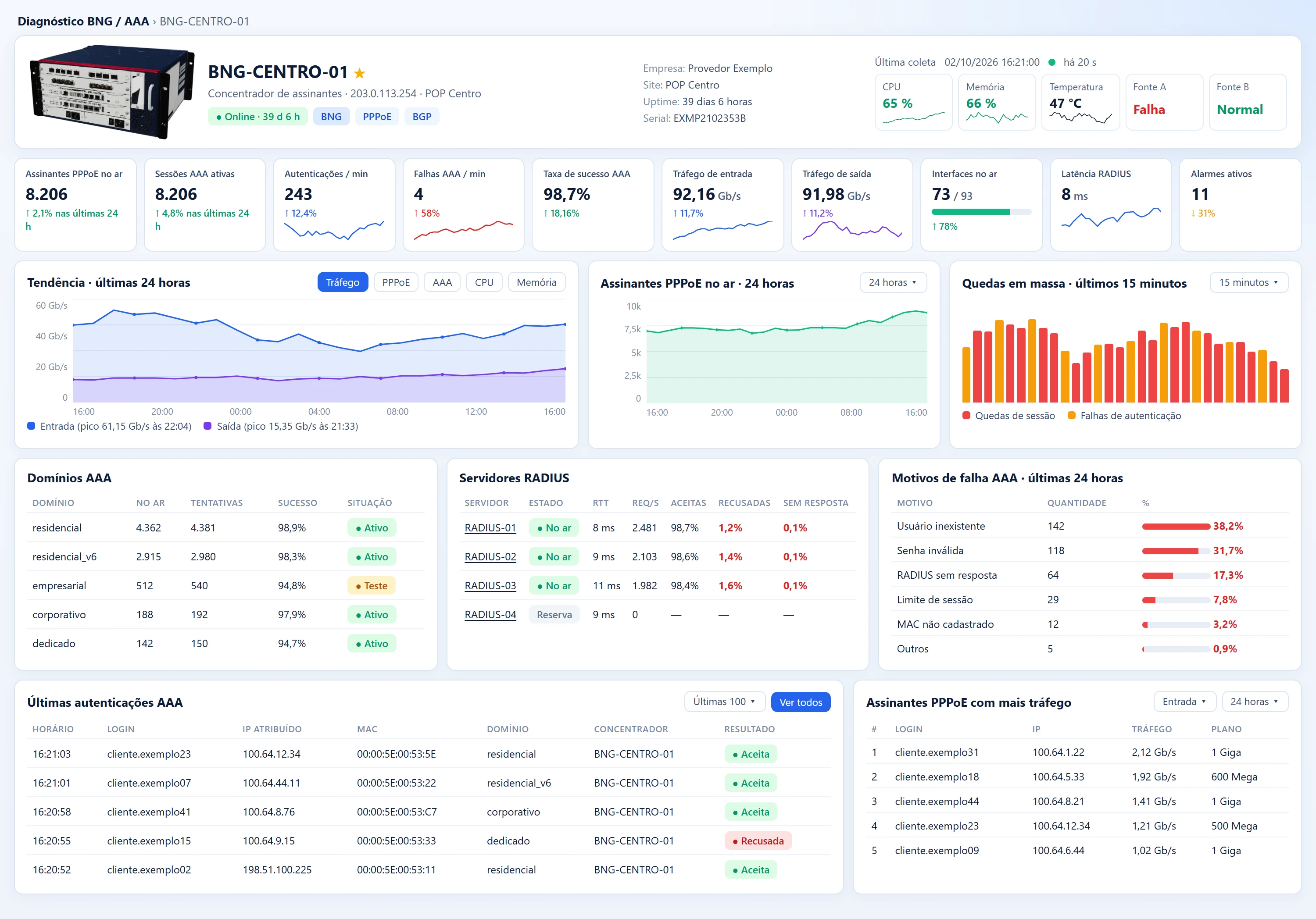Switch trend chart to Tráfego
Viewport: 1316px width, 919px height.
pyautogui.click(x=343, y=282)
